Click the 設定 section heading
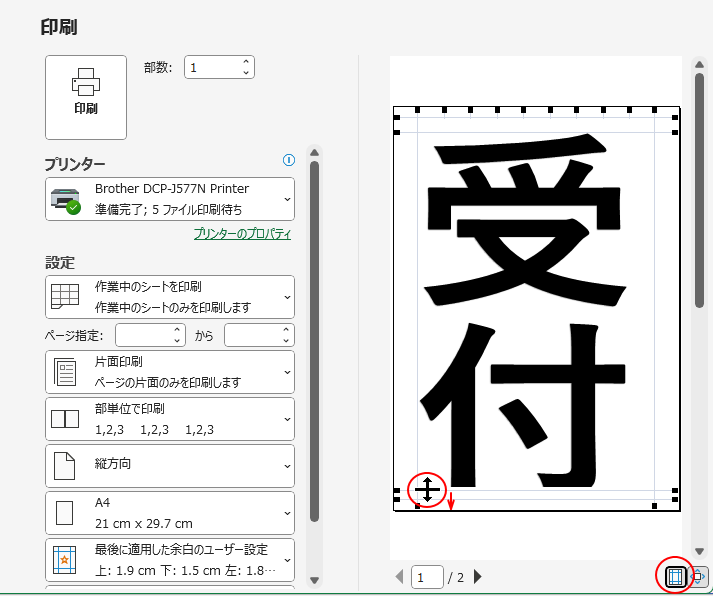 click(x=60, y=262)
